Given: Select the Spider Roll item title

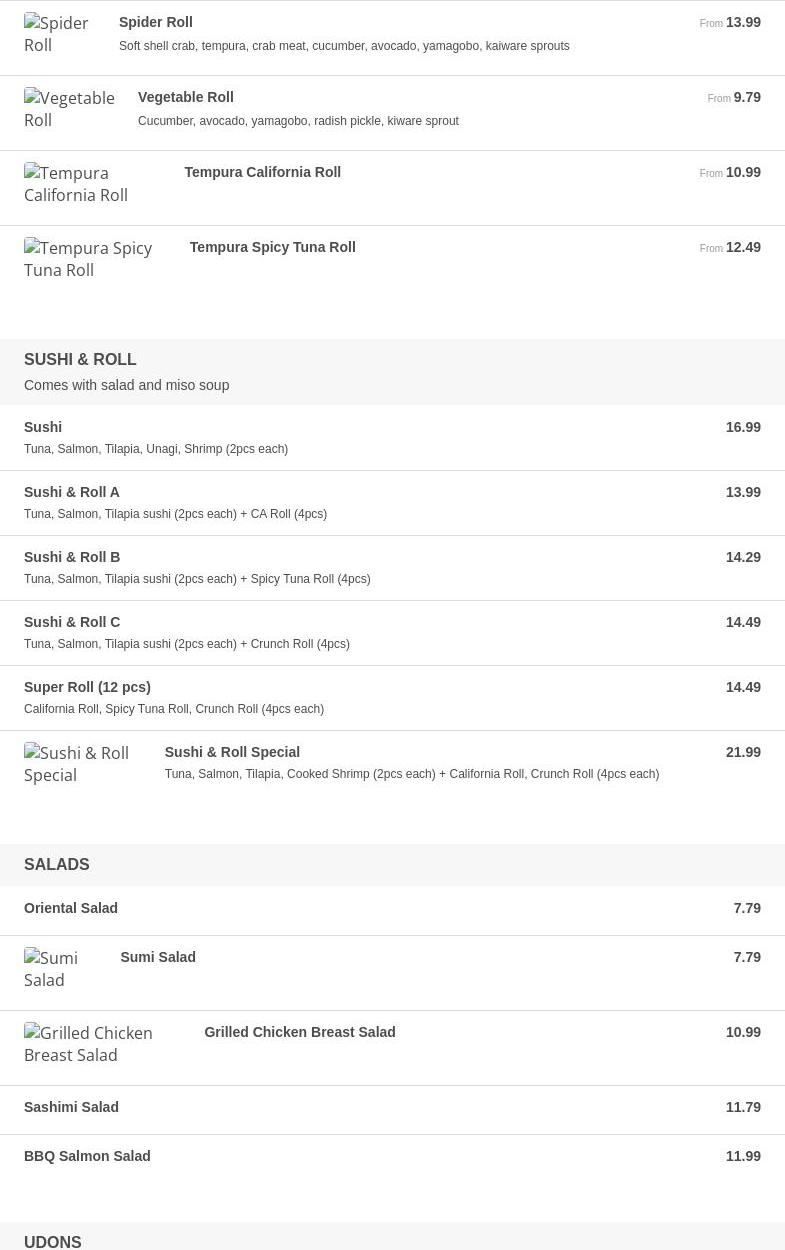Looking at the screenshot, I should click(156, 22).
